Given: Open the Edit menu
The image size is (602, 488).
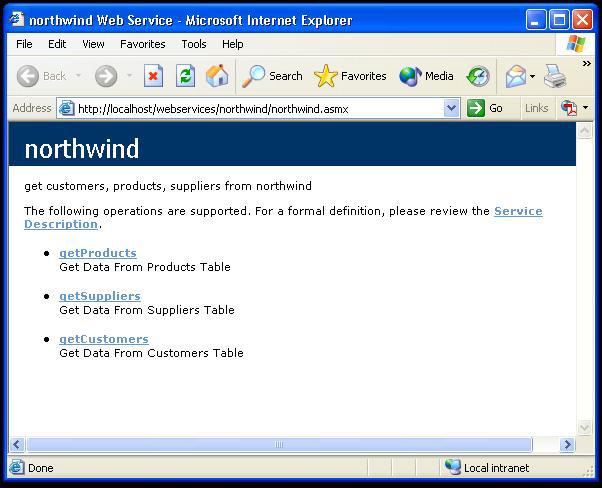Looking at the screenshot, I should click(57, 44).
